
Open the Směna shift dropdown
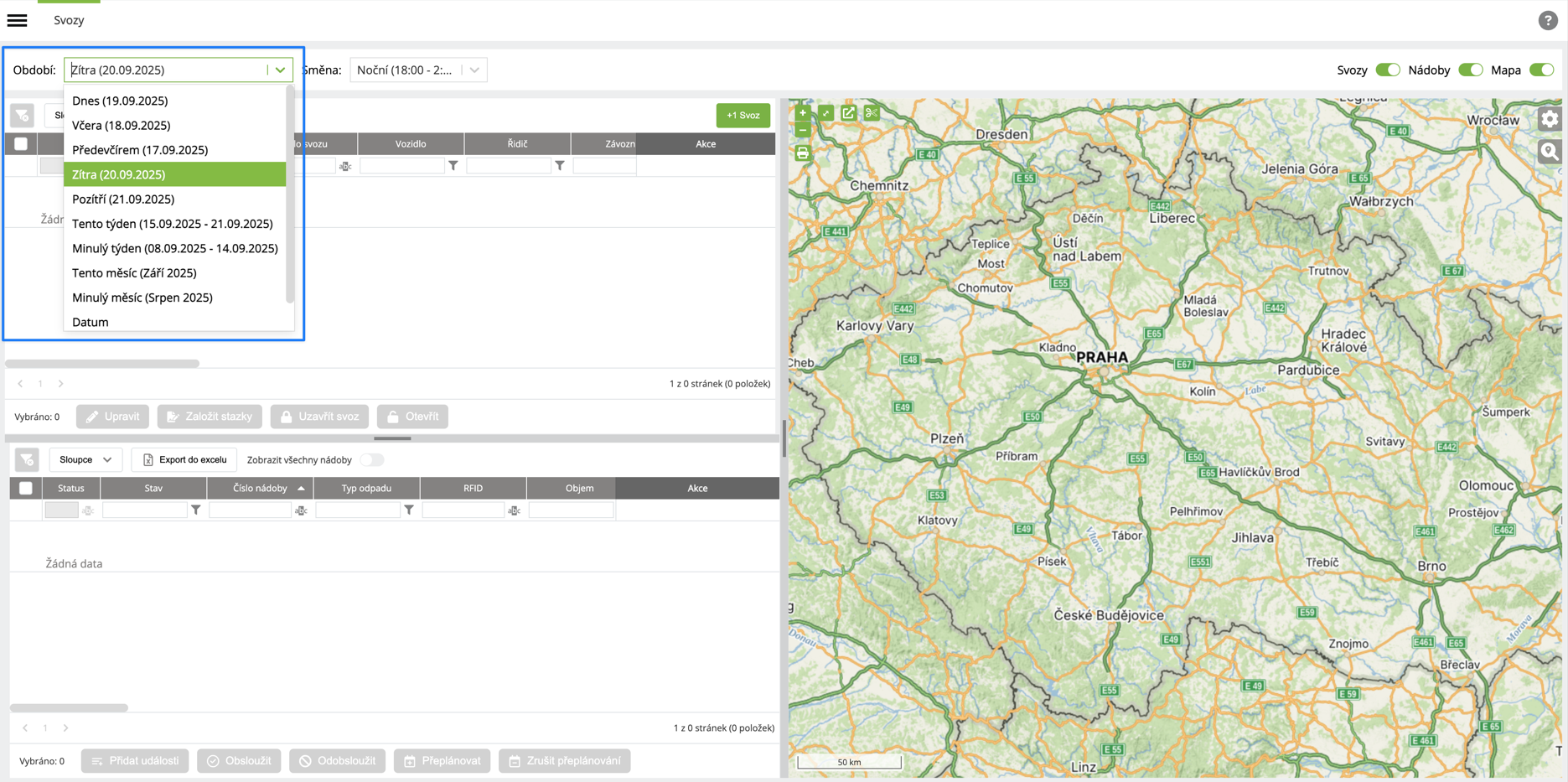(418, 70)
